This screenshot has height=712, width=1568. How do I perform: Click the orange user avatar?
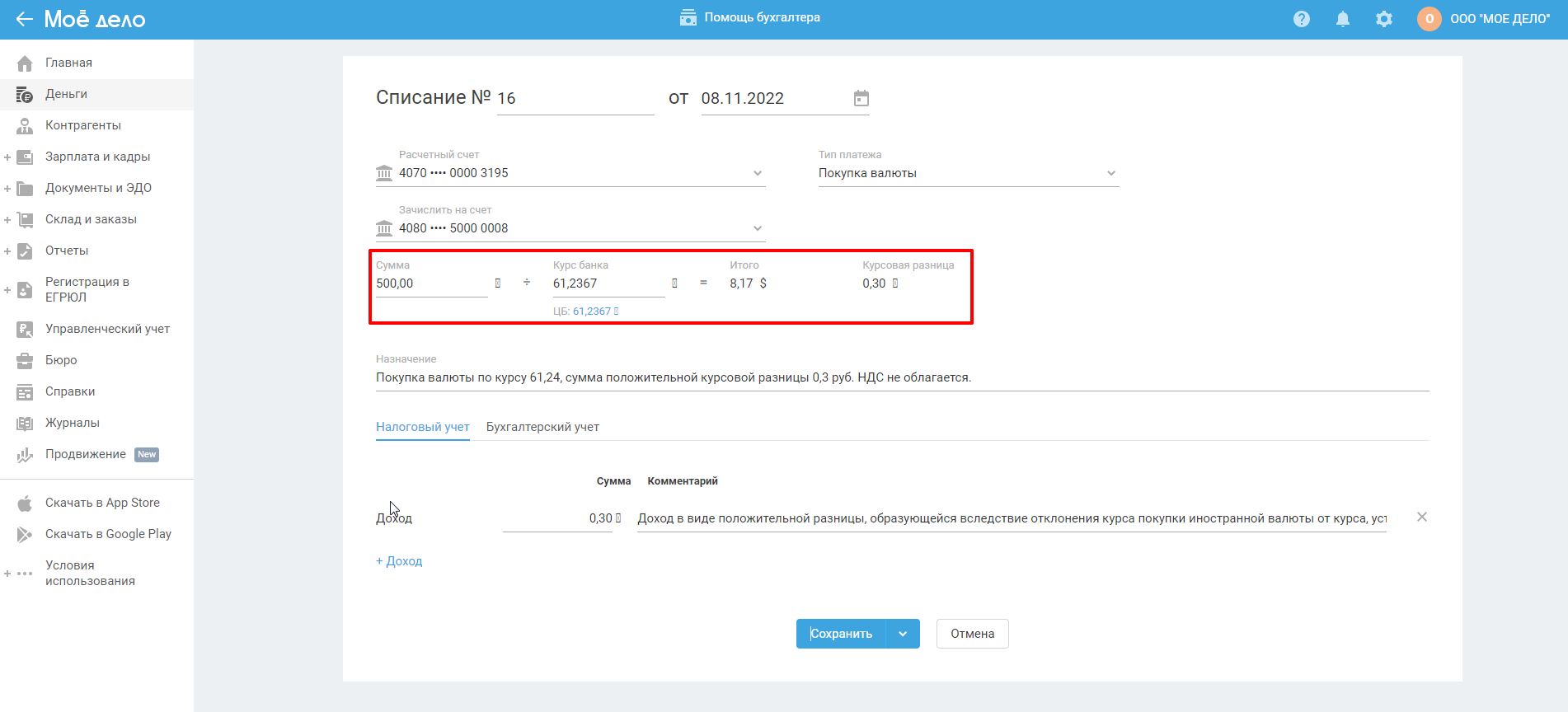coord(1430,19)
